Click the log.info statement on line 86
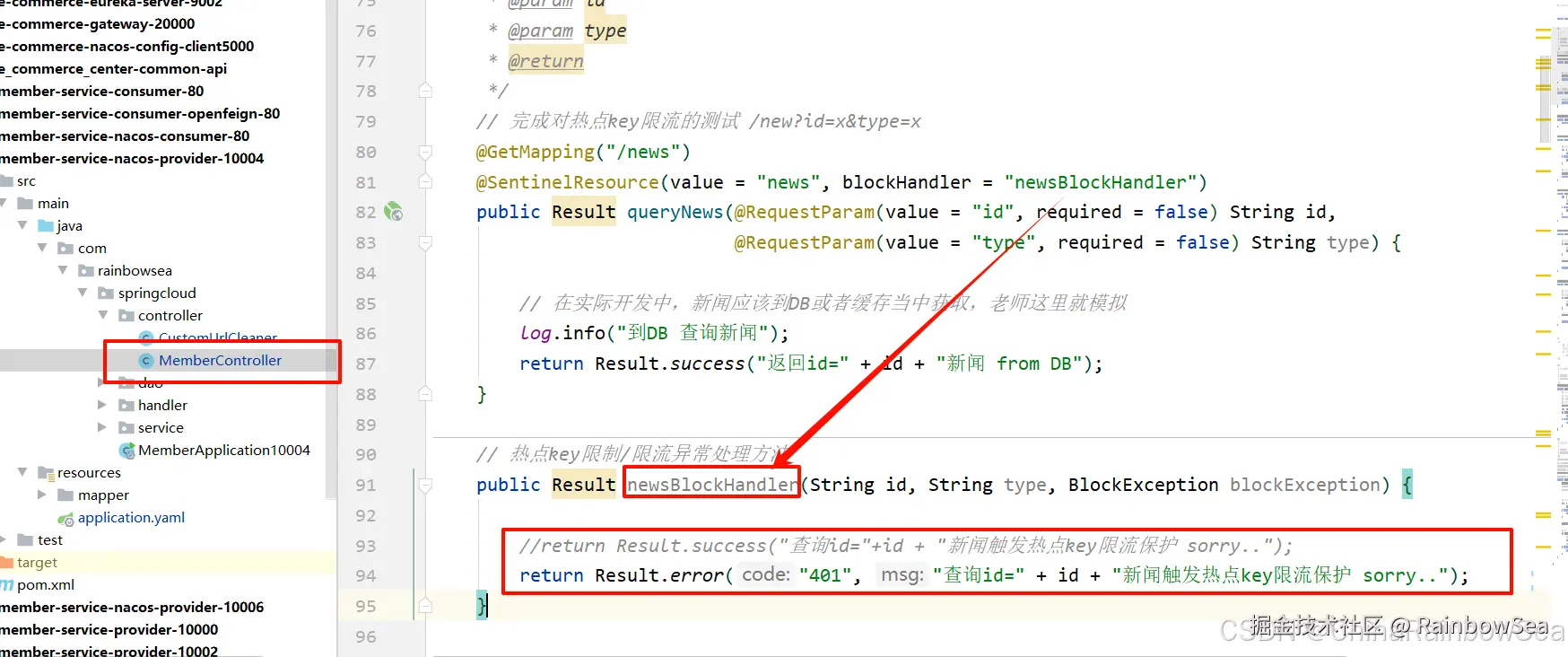The image size is (1568, 657). (x=654, y=333)
